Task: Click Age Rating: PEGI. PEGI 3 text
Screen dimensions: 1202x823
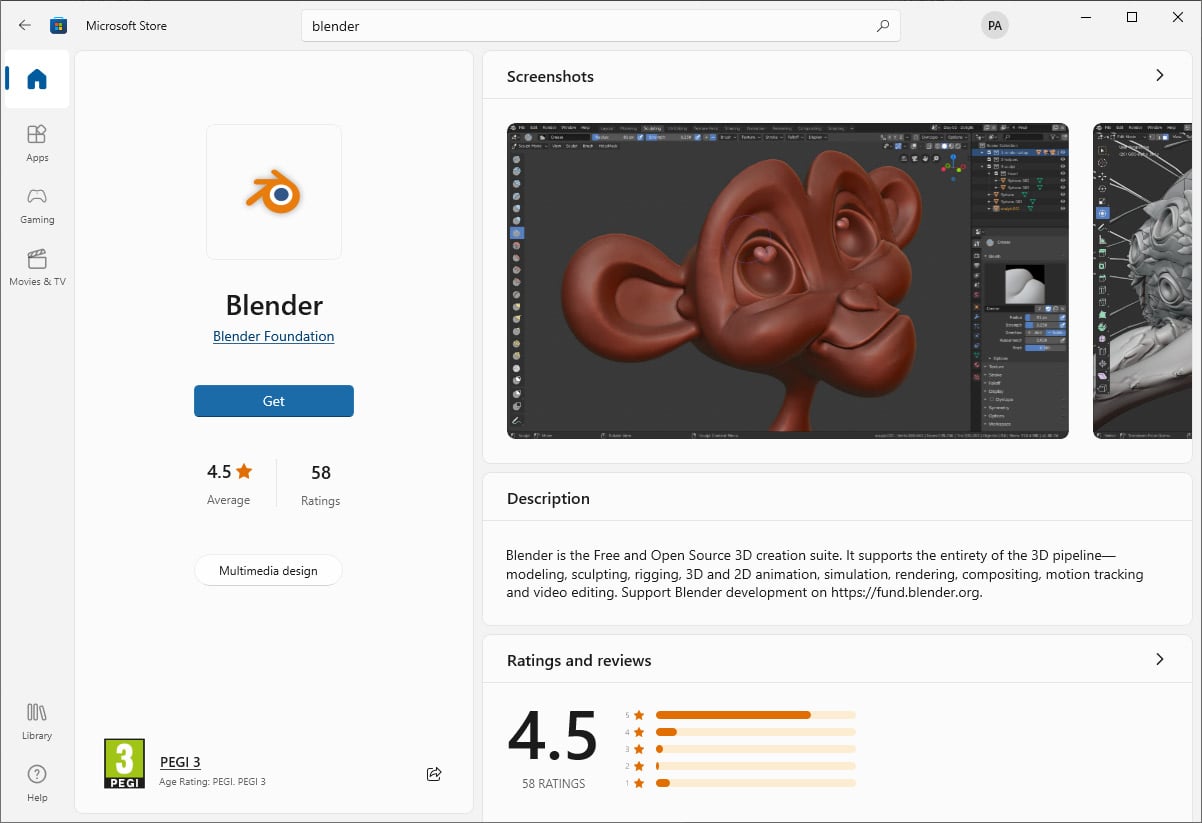Action: point(212,782)
